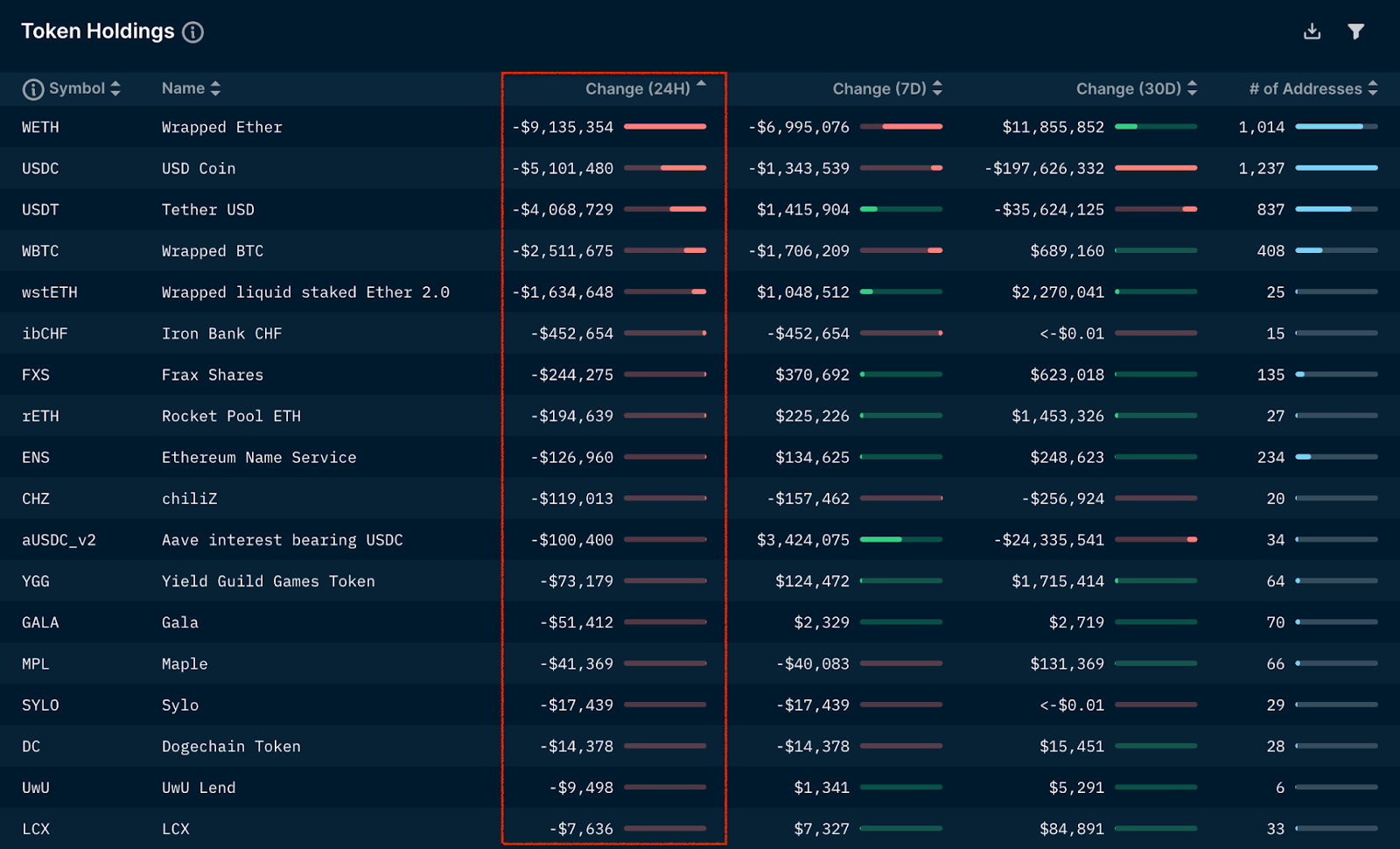The height and width of the screenshot is (849, 1400).
Task: Click the chiliZ name
Action: [x=190, y=499]
